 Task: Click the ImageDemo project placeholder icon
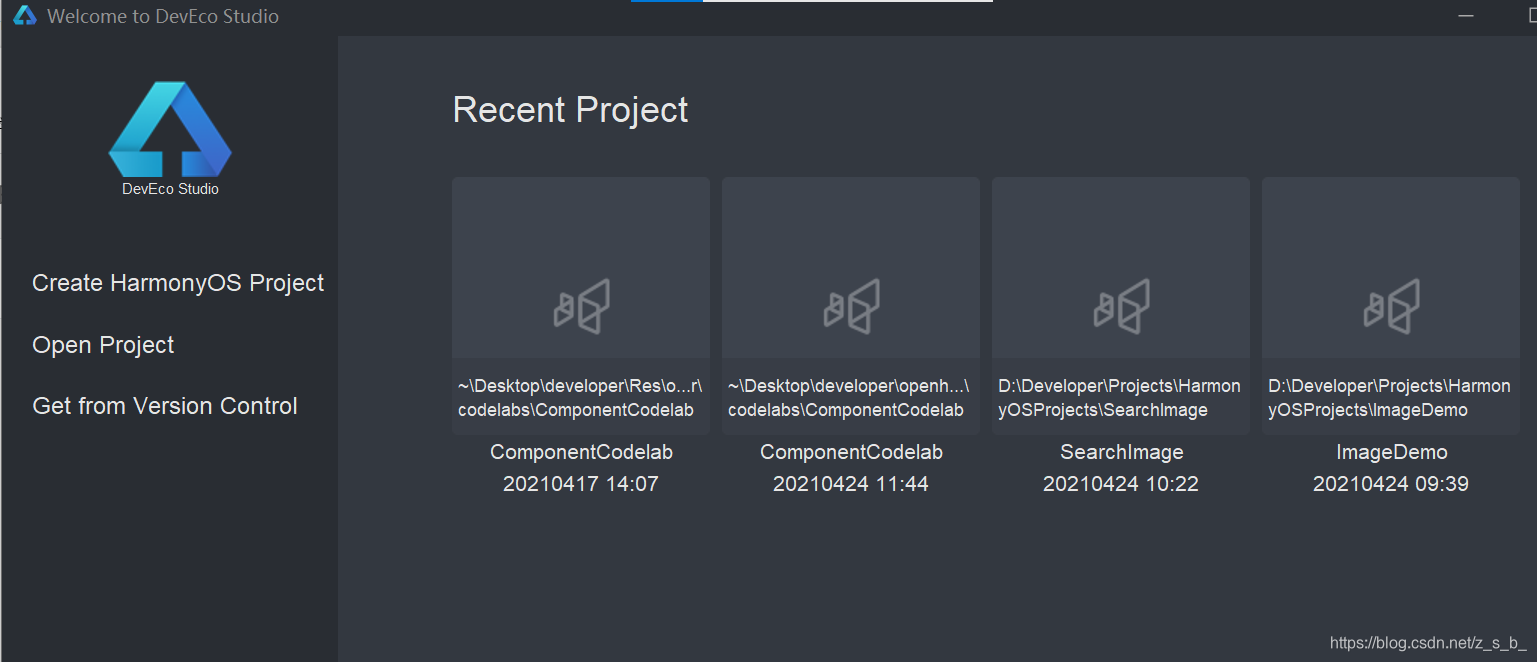coord(1390,305)
